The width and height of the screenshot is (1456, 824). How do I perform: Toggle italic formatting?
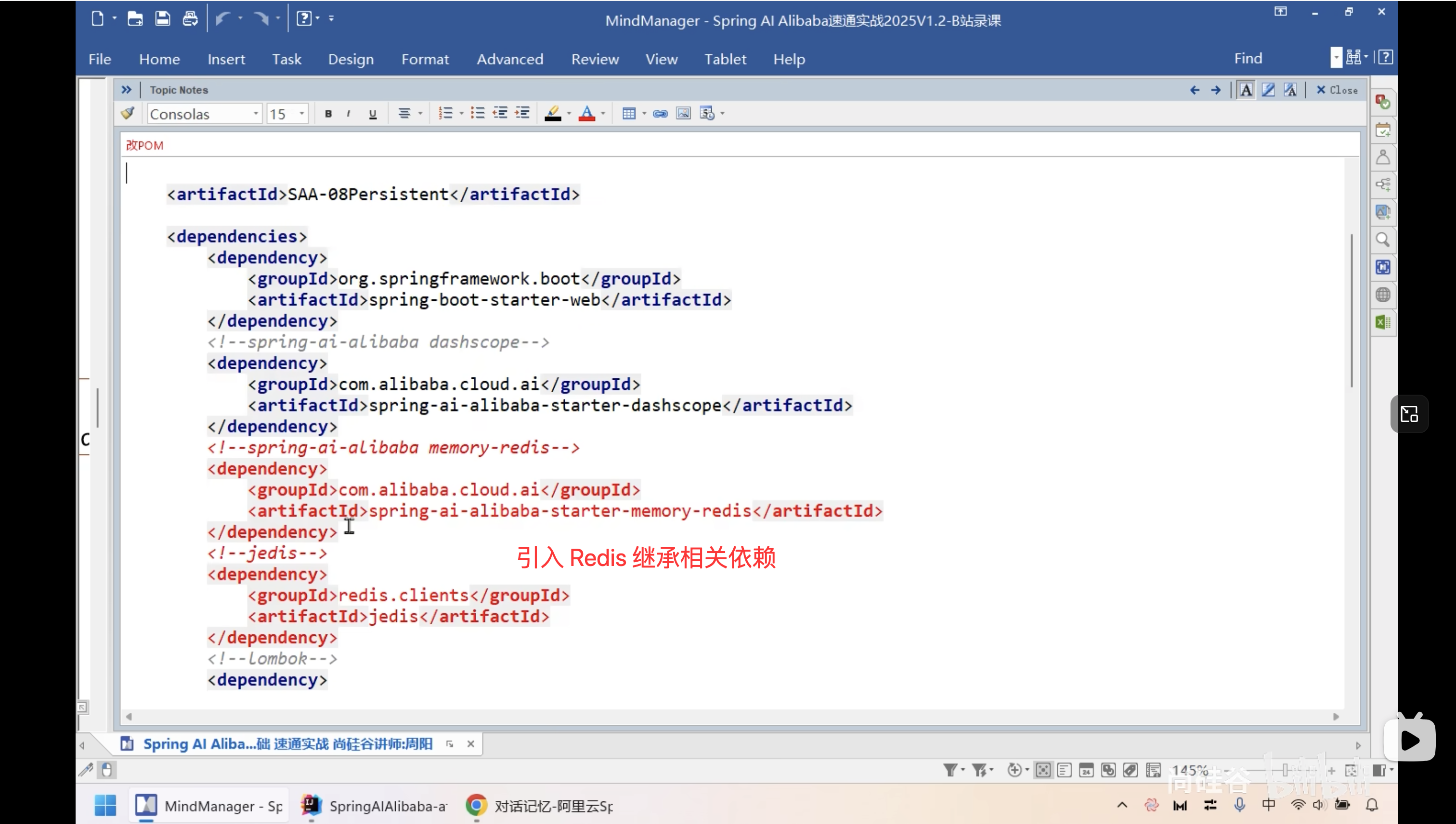coord(349,114)
